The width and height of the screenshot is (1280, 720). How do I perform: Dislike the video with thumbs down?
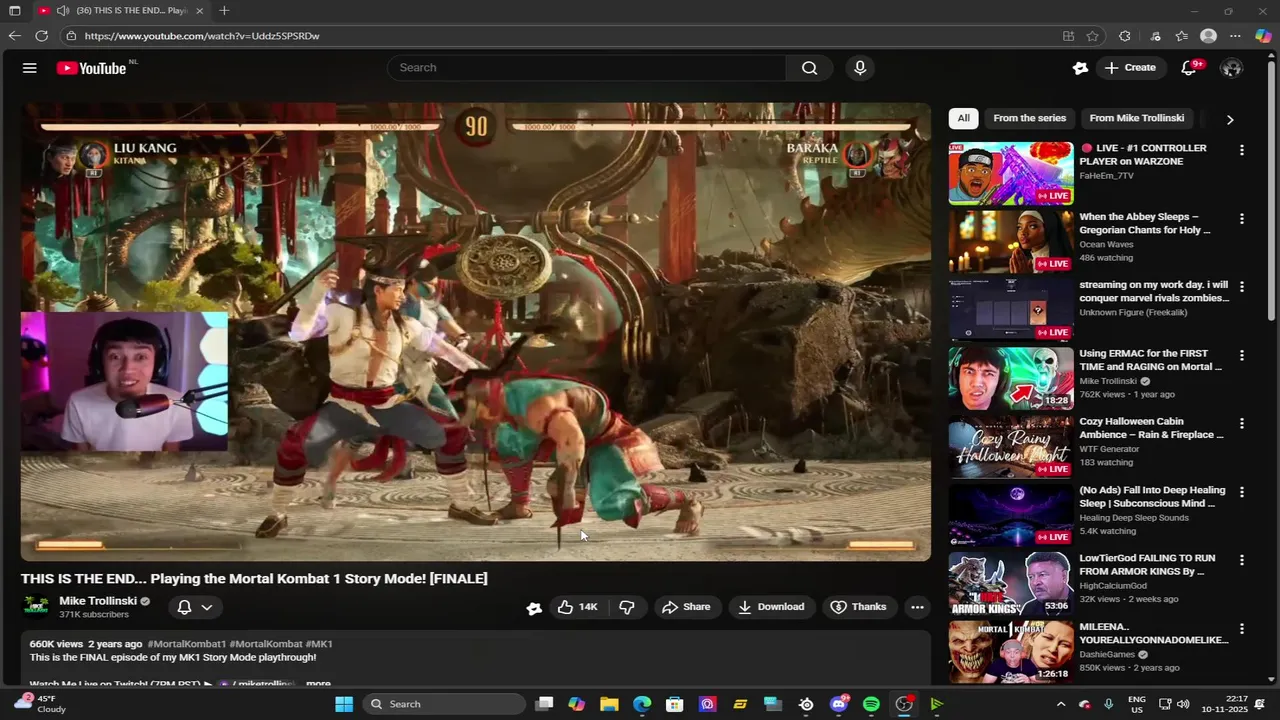627,607
